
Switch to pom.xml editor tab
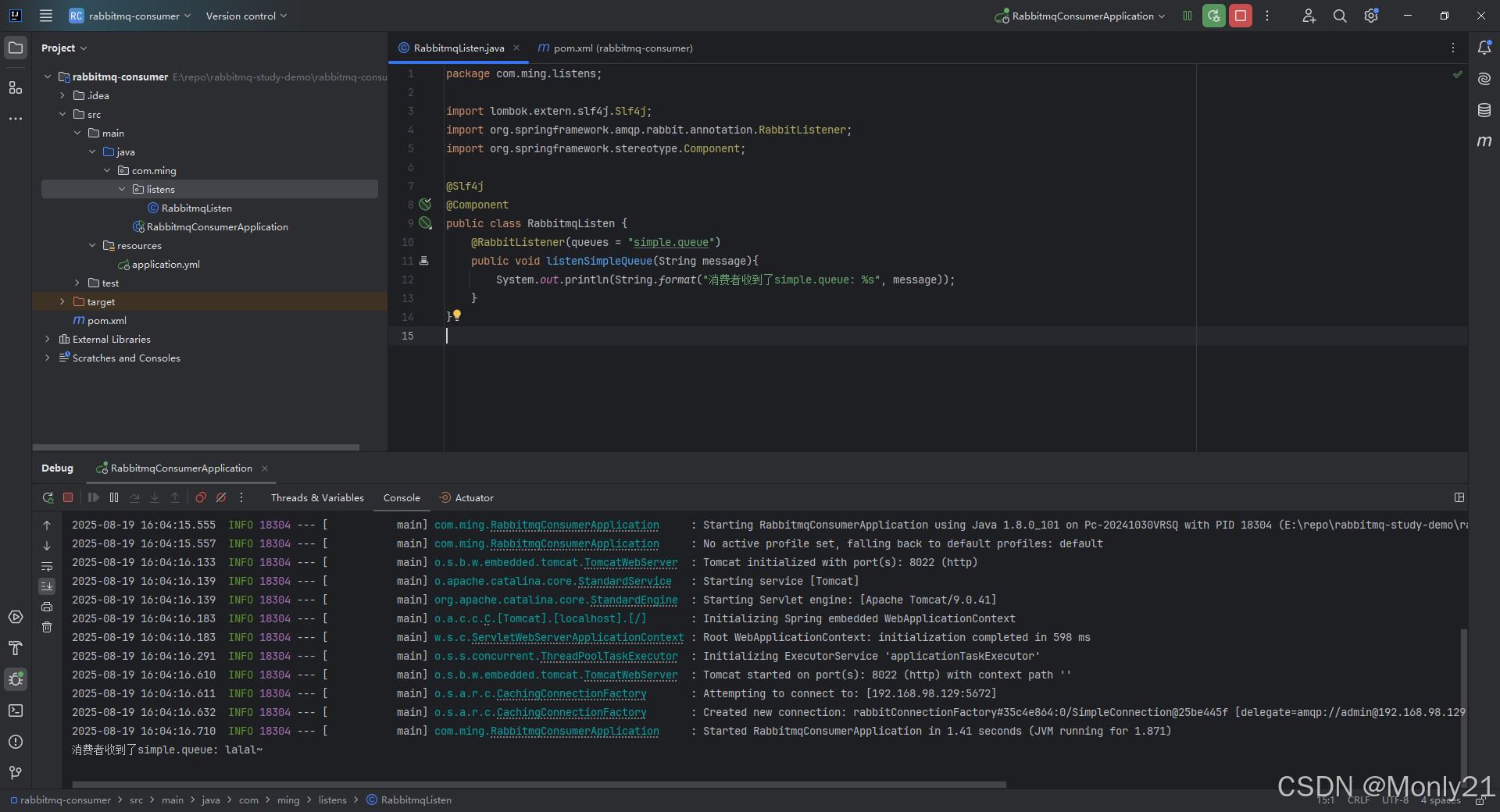pos(615,48)
